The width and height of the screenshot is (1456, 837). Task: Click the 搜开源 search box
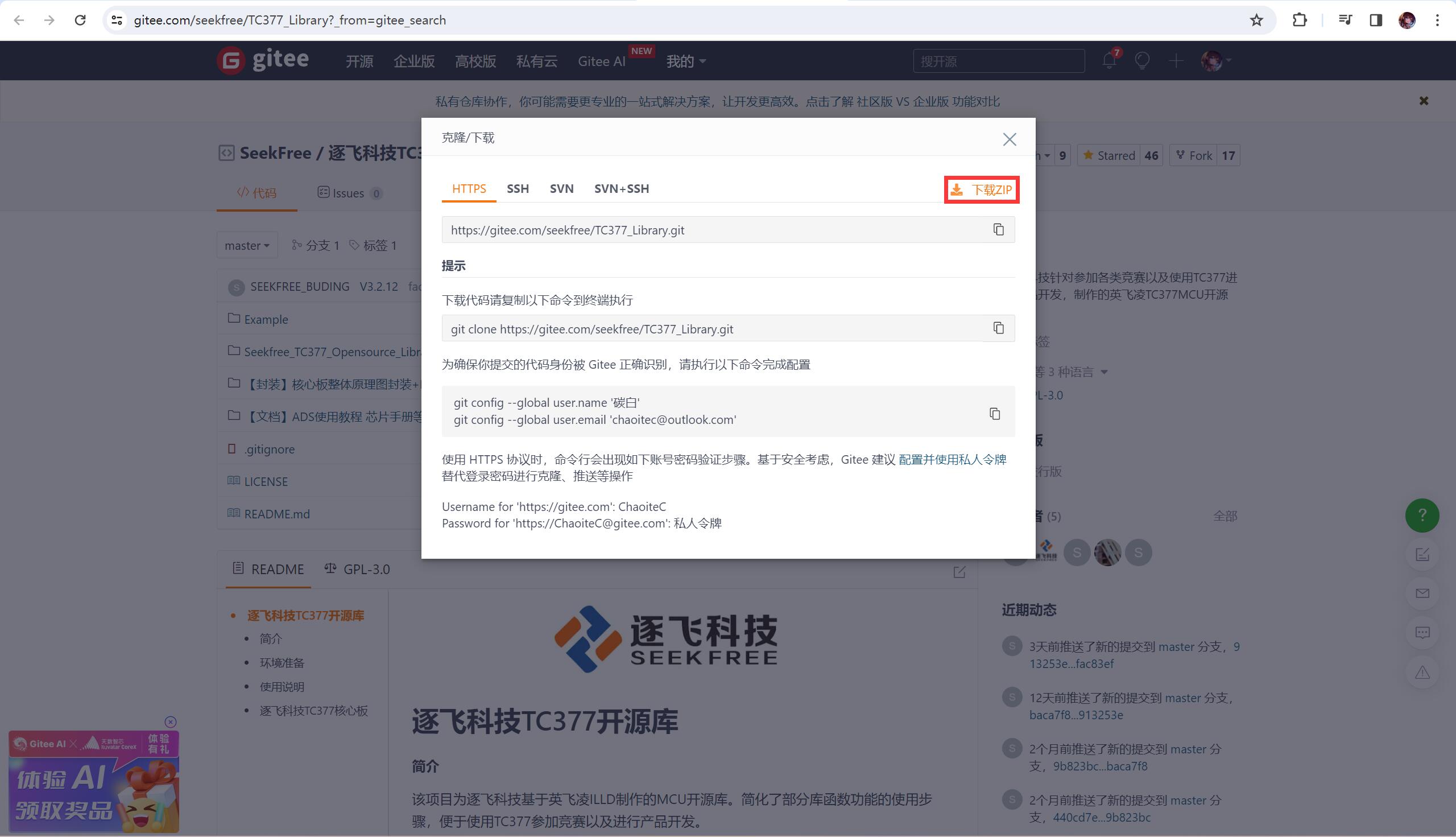coord(999,61)
